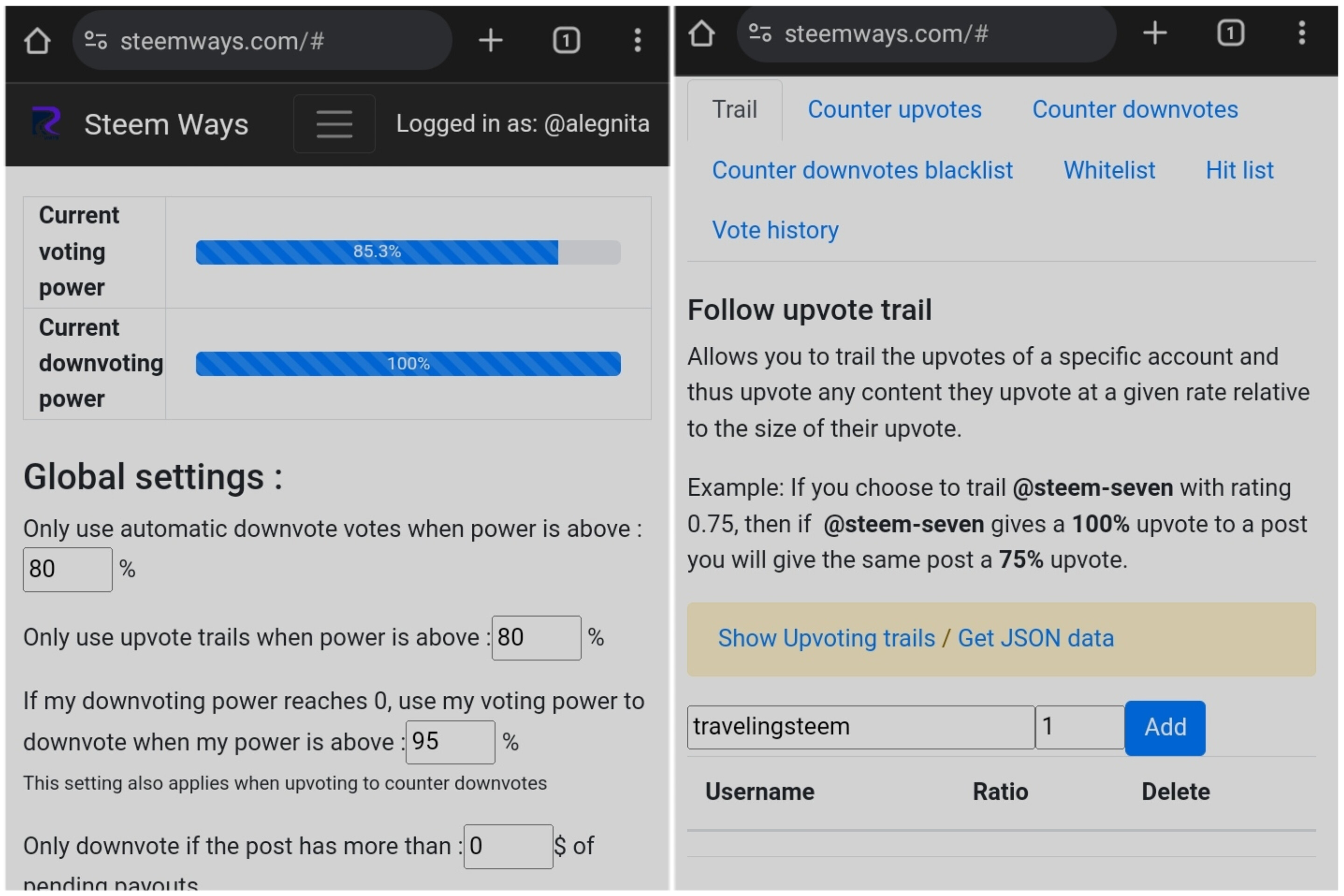1344x896 pixels.
Task: Focus the pending payouts dollar amount field
Action: [x=509, y=847]
